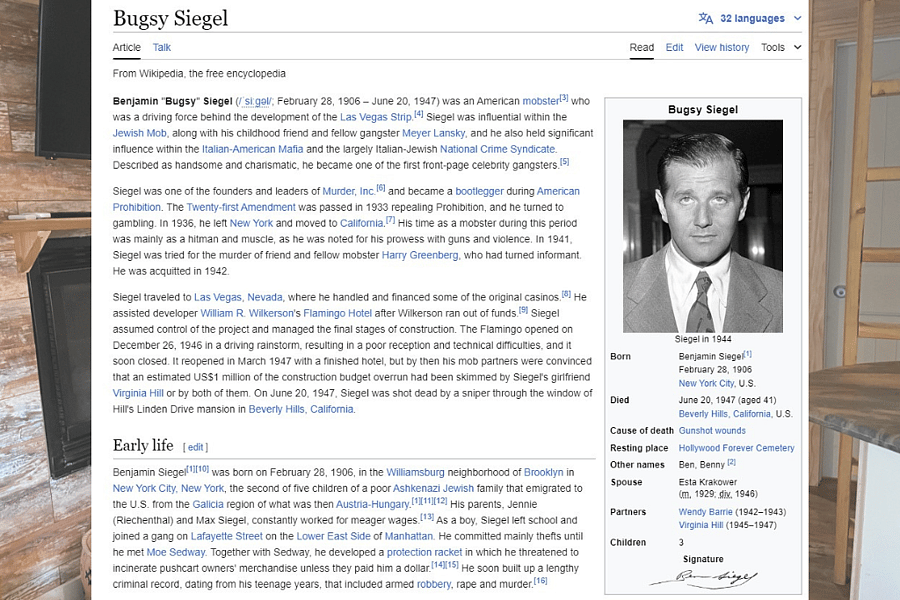Follow the William R. Wilkerson link
900x600 pixels.
pos(247,313)
